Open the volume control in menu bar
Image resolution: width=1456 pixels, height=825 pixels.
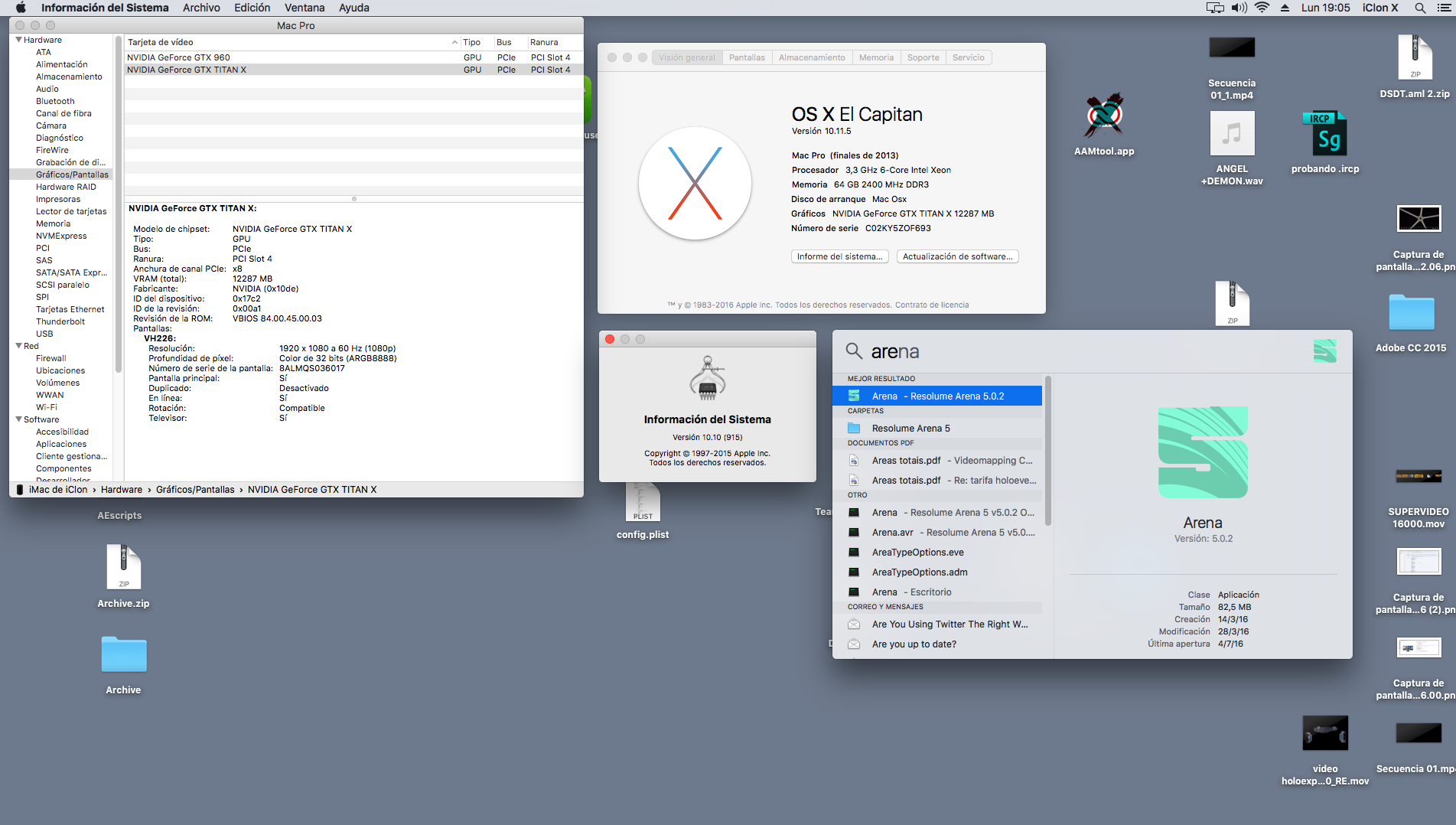click(1239, 8)
